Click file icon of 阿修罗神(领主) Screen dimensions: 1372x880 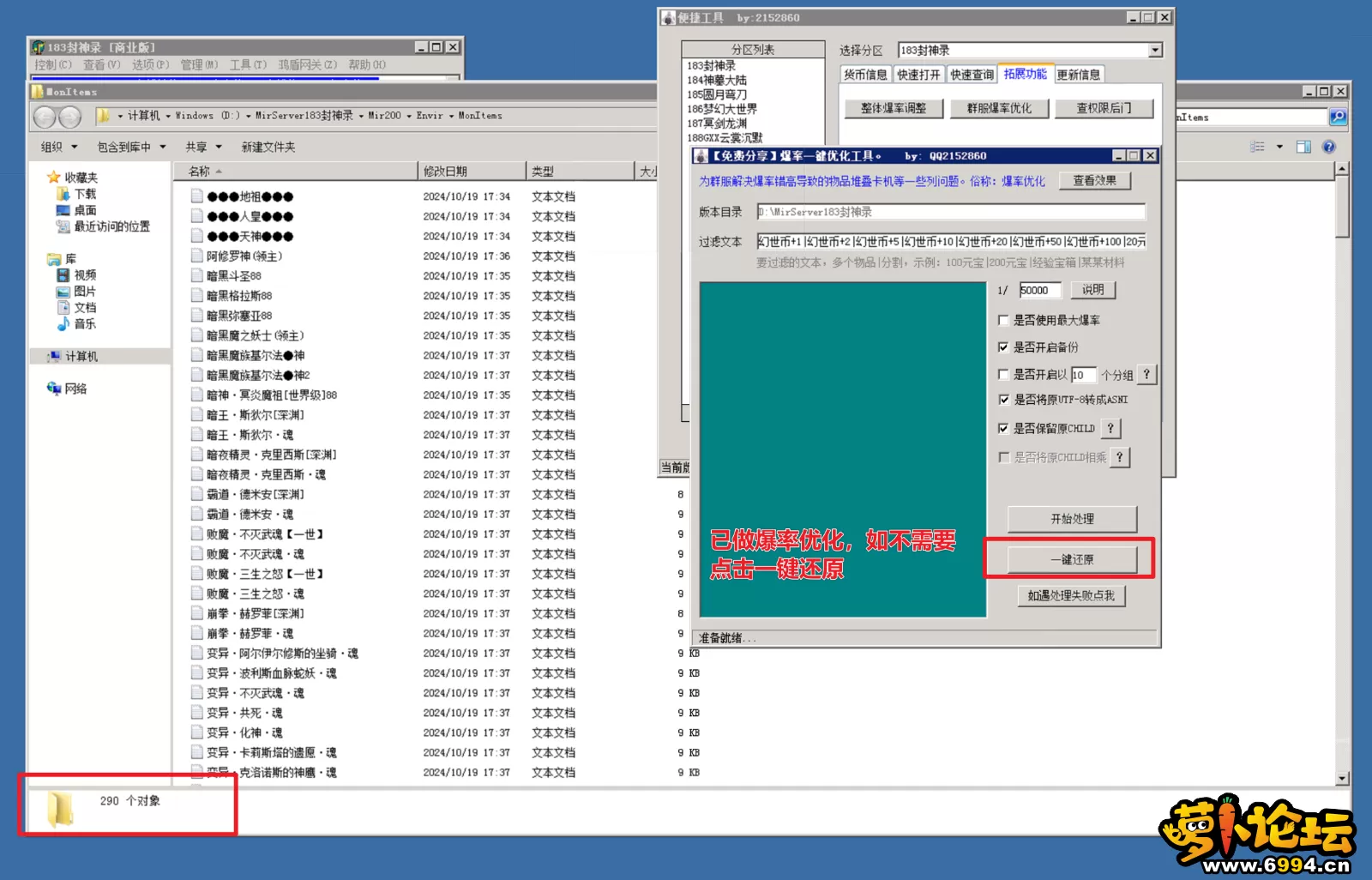tap(197, 256)
